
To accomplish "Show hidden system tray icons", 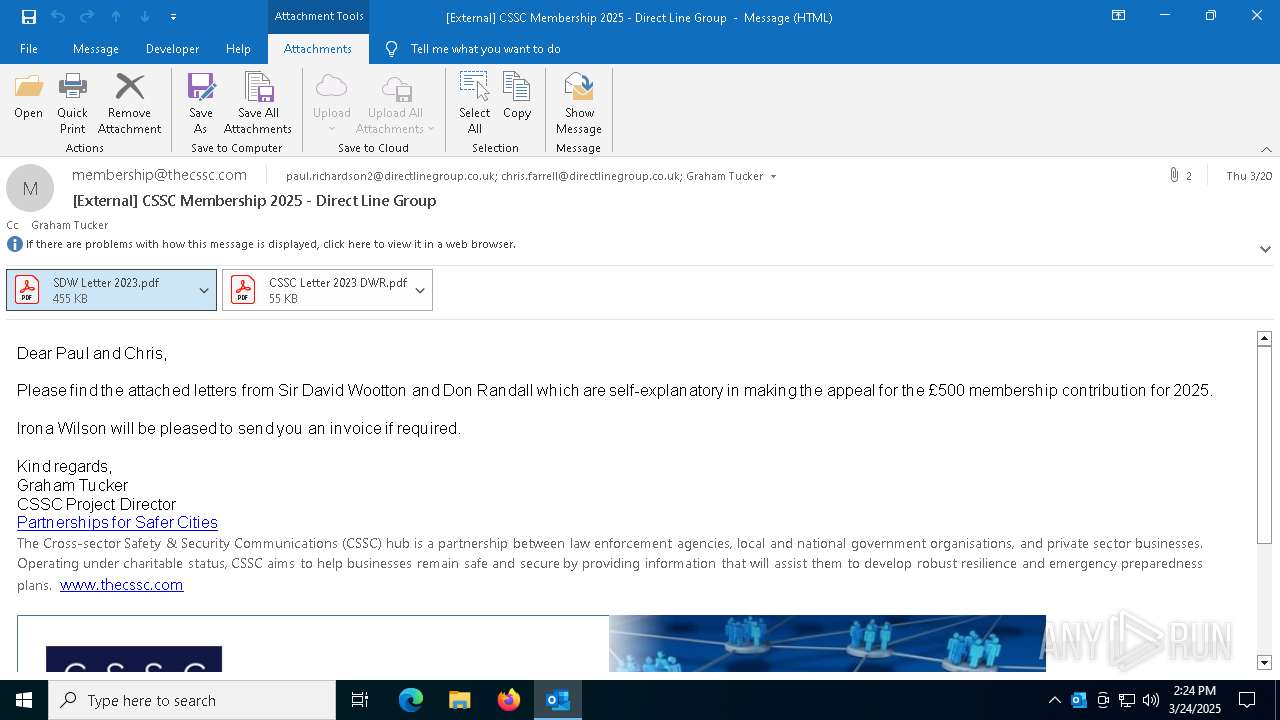I will click(x=1054, y=700).
